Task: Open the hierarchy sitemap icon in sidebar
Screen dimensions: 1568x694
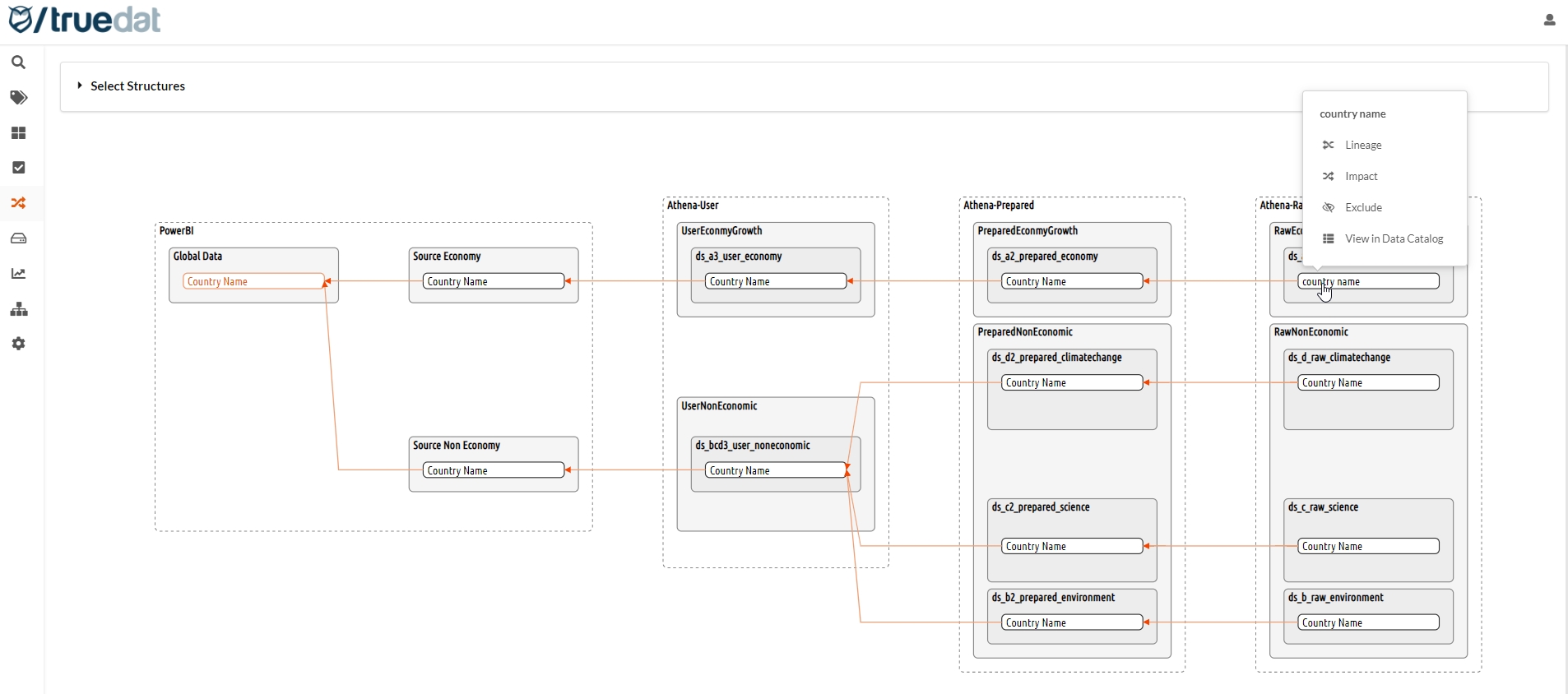Action: [x=19, y=309]
